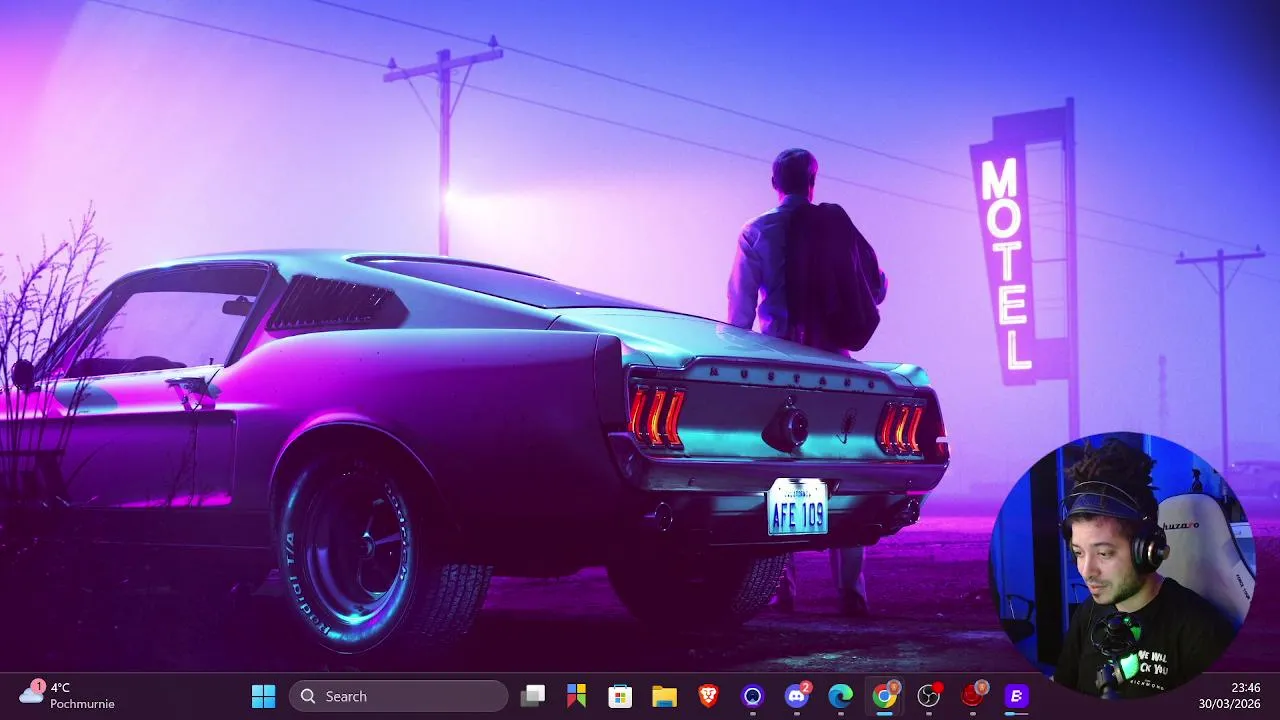Open the Windows Start menu
The image size is (1280, 720).
tap(264, 696)
